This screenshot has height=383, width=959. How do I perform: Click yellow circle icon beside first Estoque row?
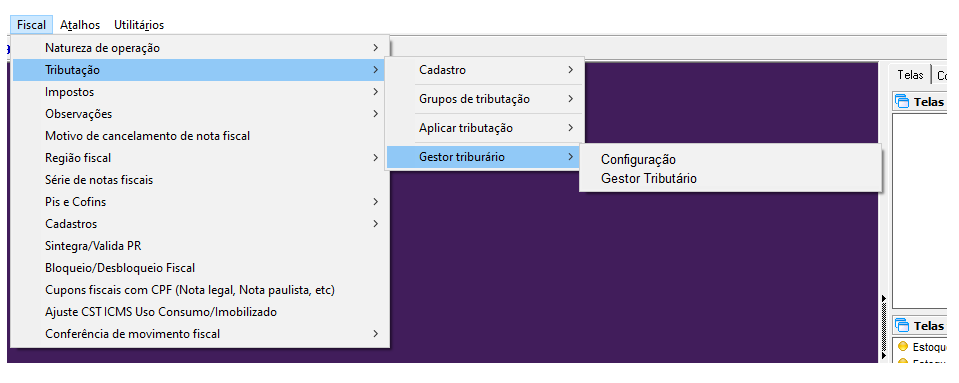tap(903, 346)
